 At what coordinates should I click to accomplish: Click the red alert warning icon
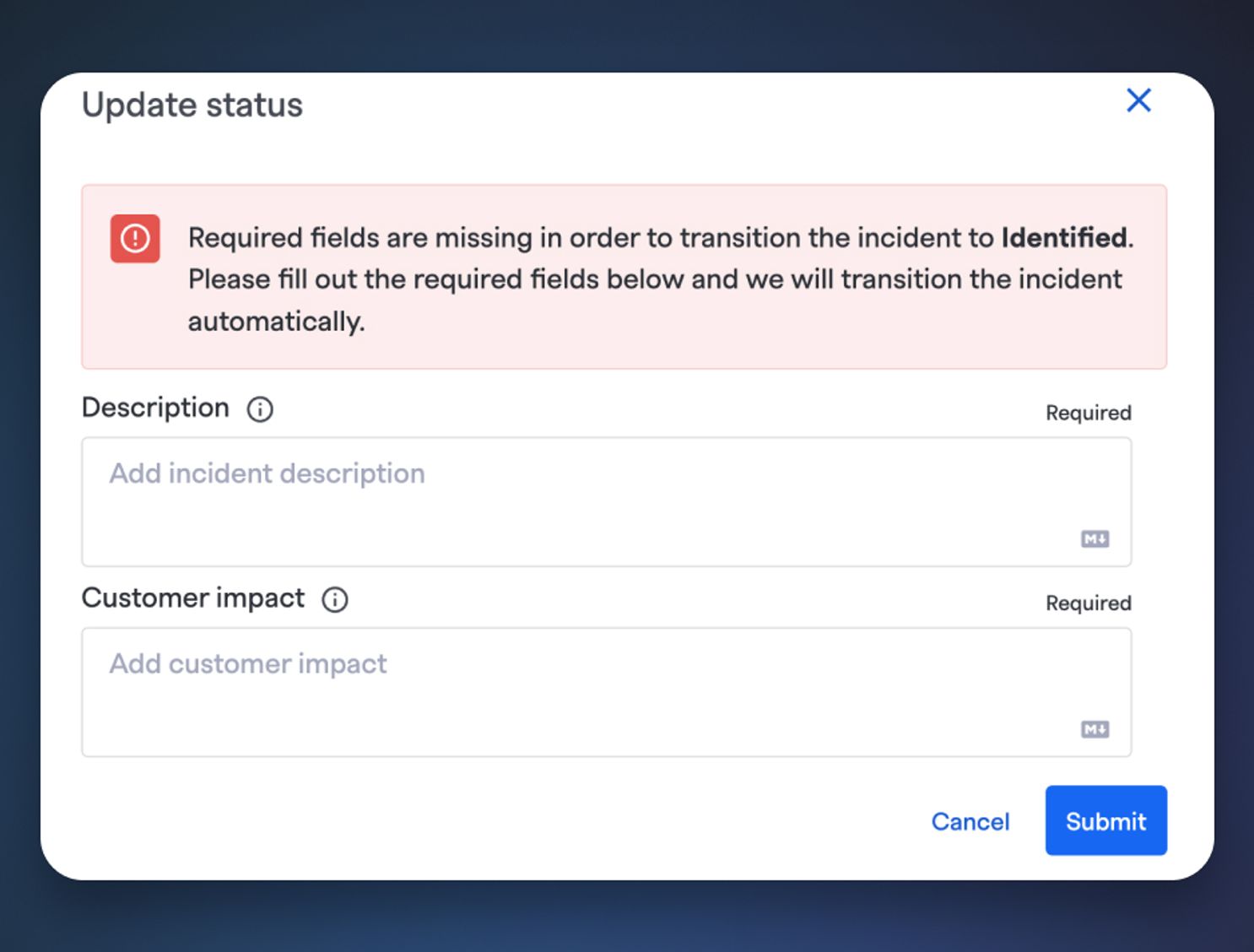click(x=135, y=239)
